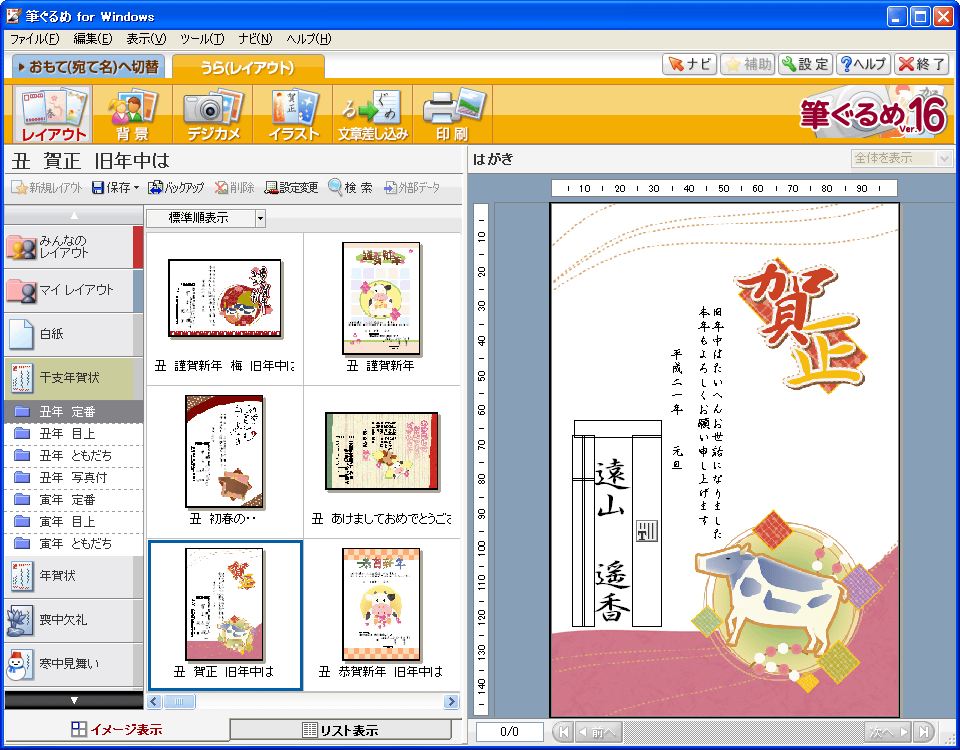Image resolution: width=960 pixels, height=750 pixels.
Task: Open the ファイル(F) menu
Action: pos(34,39)
